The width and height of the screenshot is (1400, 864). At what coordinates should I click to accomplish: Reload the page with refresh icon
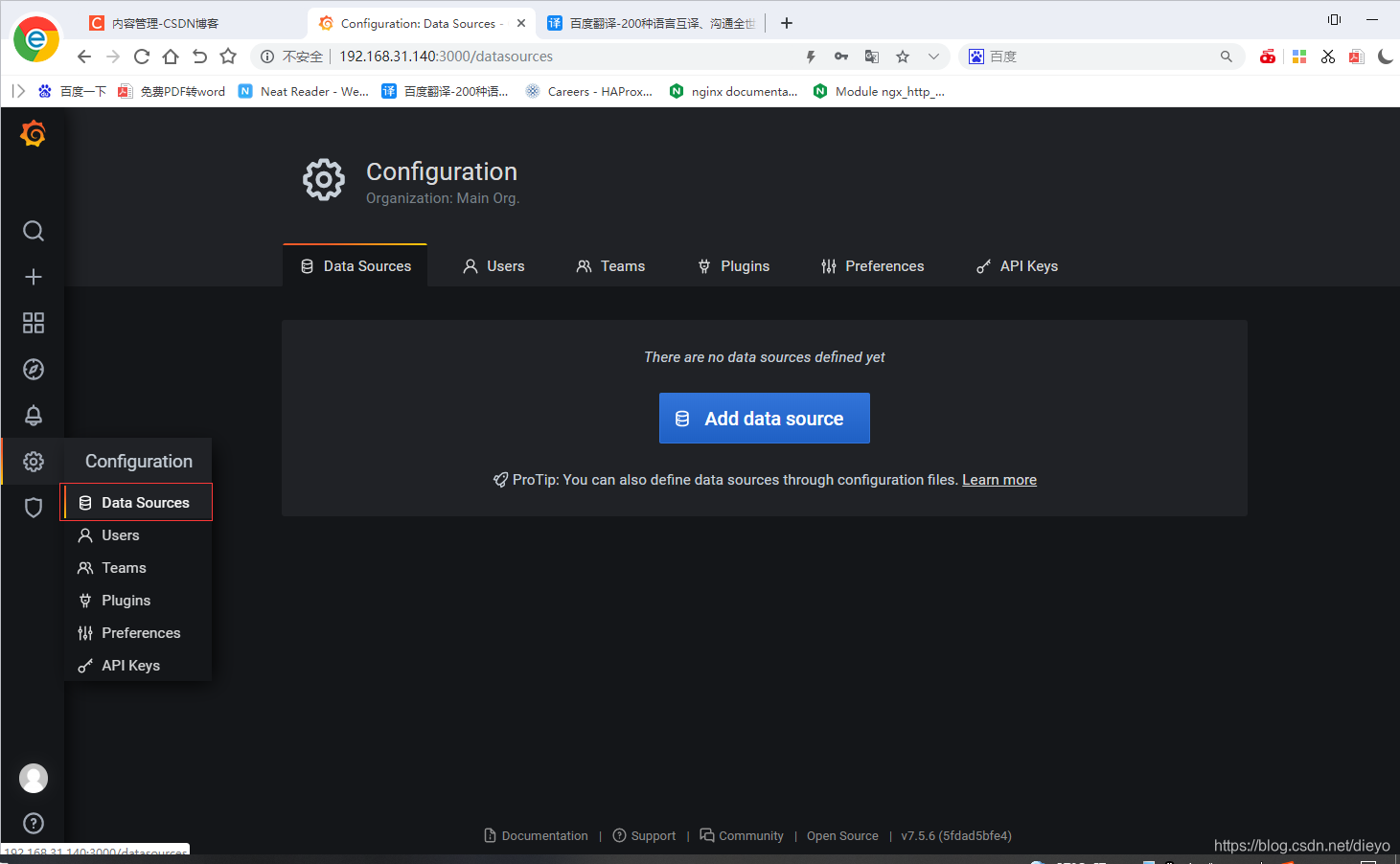point(142,57)
